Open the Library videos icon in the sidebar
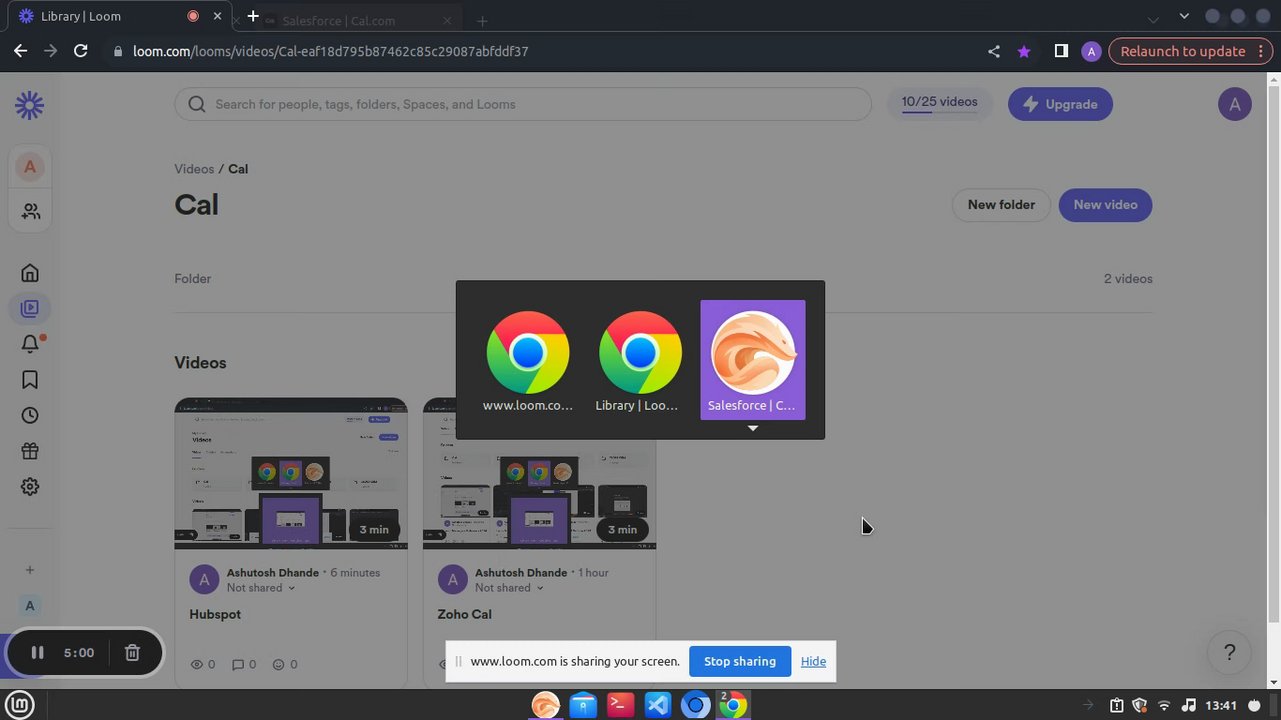This screenshot has width=1281, height=720. 30,309
